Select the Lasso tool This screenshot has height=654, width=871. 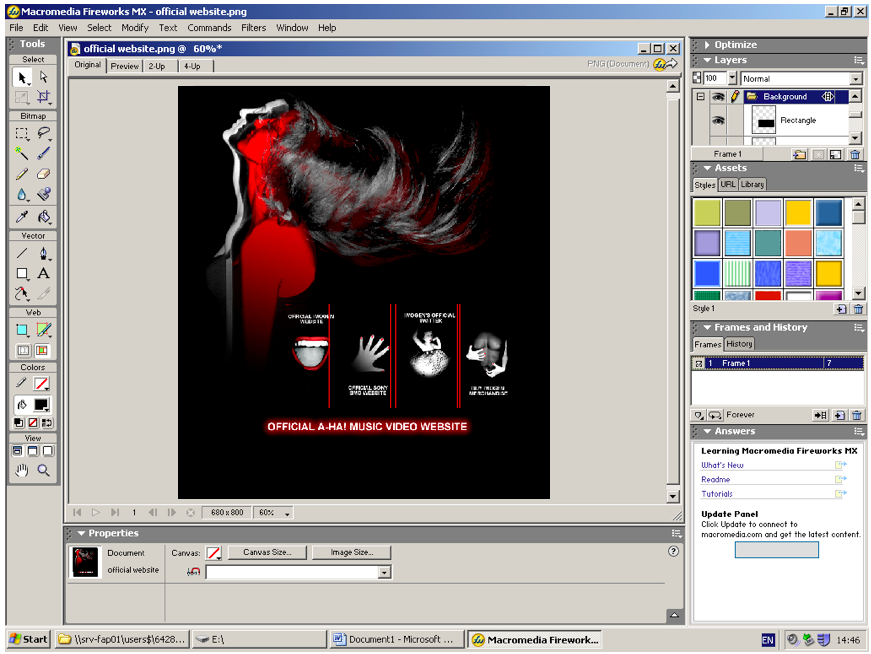[43, 133]
